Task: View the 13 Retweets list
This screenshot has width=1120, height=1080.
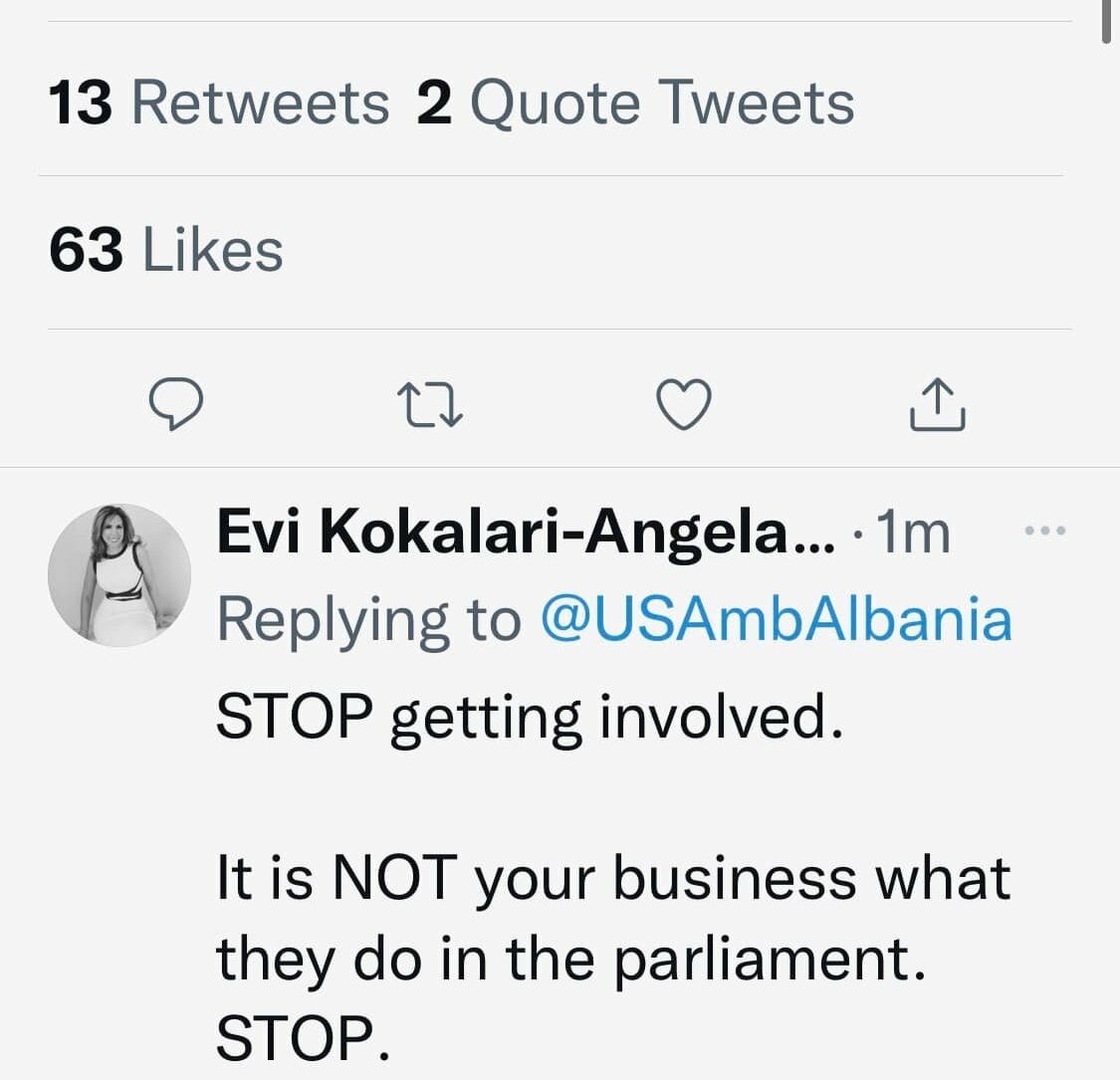Action: 218,104
